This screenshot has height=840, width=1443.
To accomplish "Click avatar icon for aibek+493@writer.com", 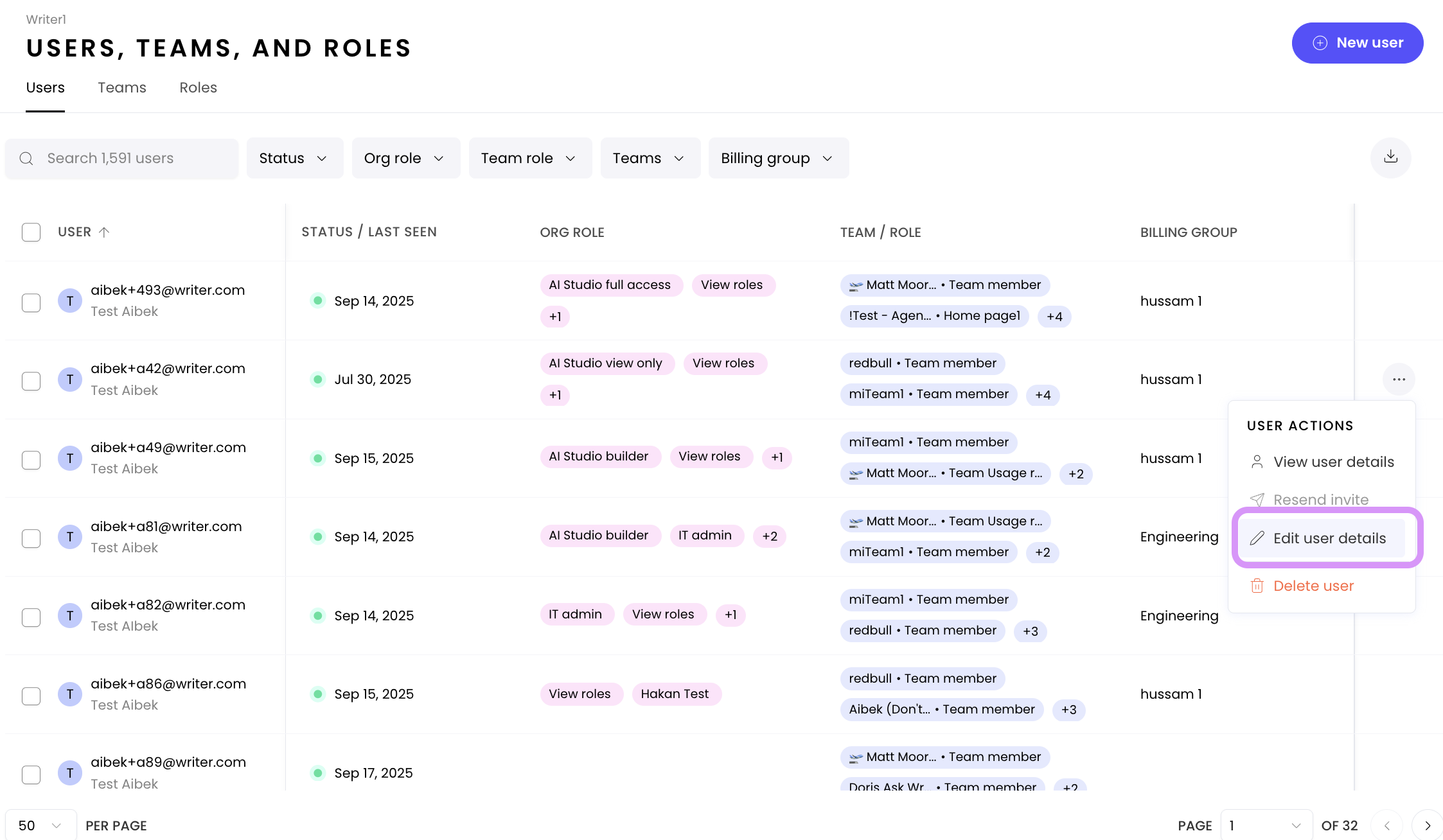I will [x=70, y=301].
